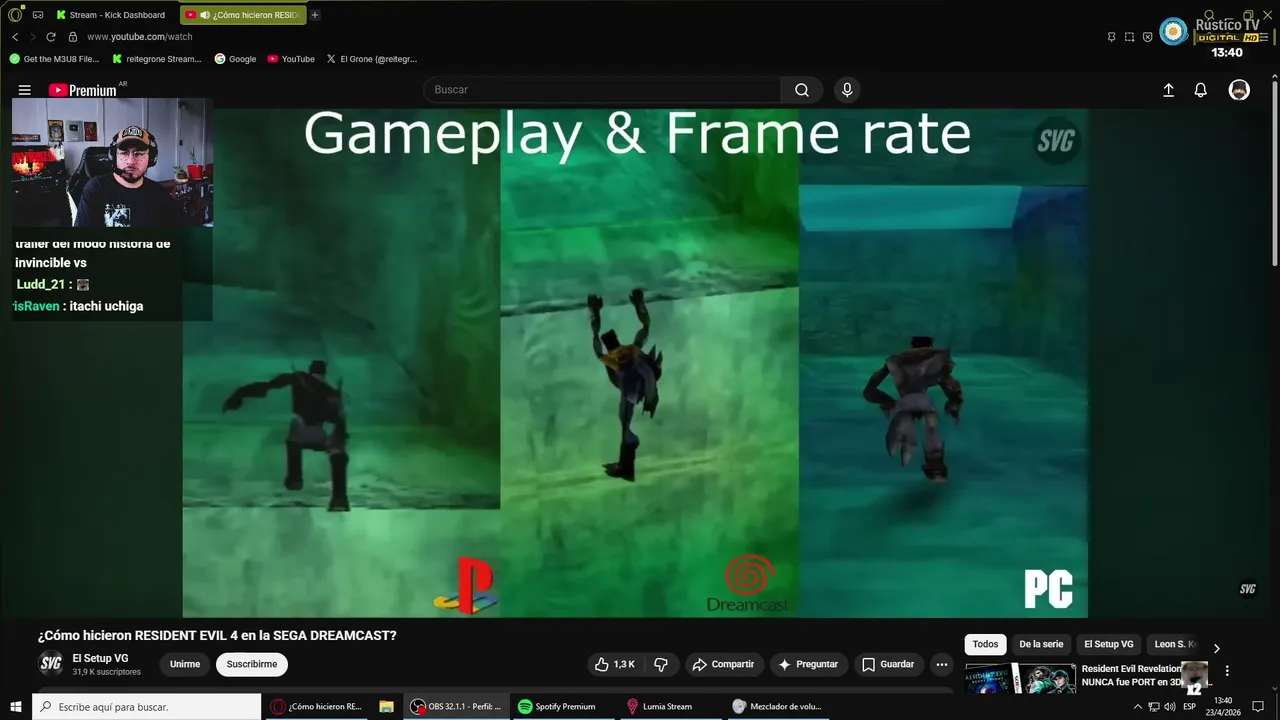Click the video player to pause
This screenshot has width=1280, height=720.
(635, 363)
